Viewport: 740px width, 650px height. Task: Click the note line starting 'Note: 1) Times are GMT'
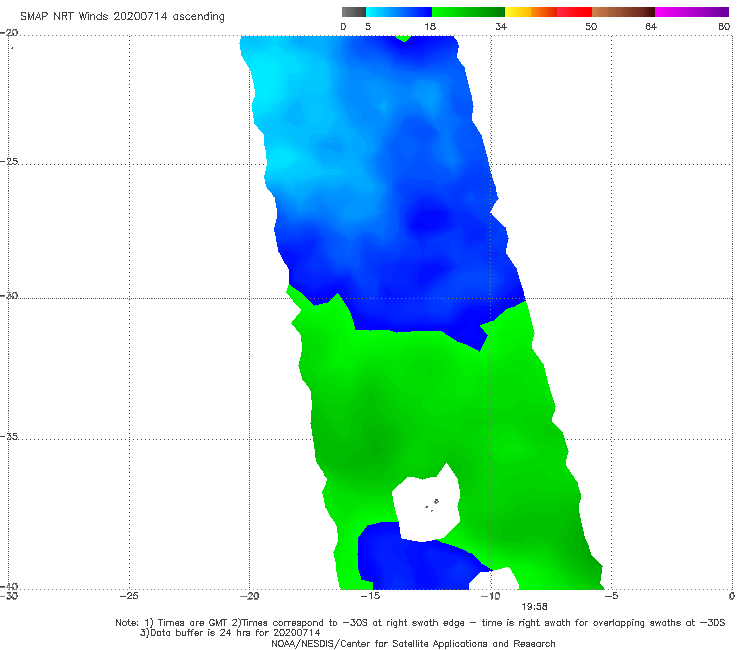point(420,623)
